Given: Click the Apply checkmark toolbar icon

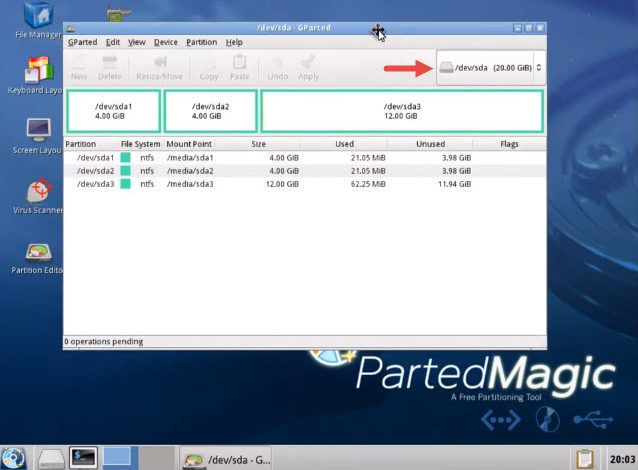Looking at the screenshot, I should tap(308, 68).
